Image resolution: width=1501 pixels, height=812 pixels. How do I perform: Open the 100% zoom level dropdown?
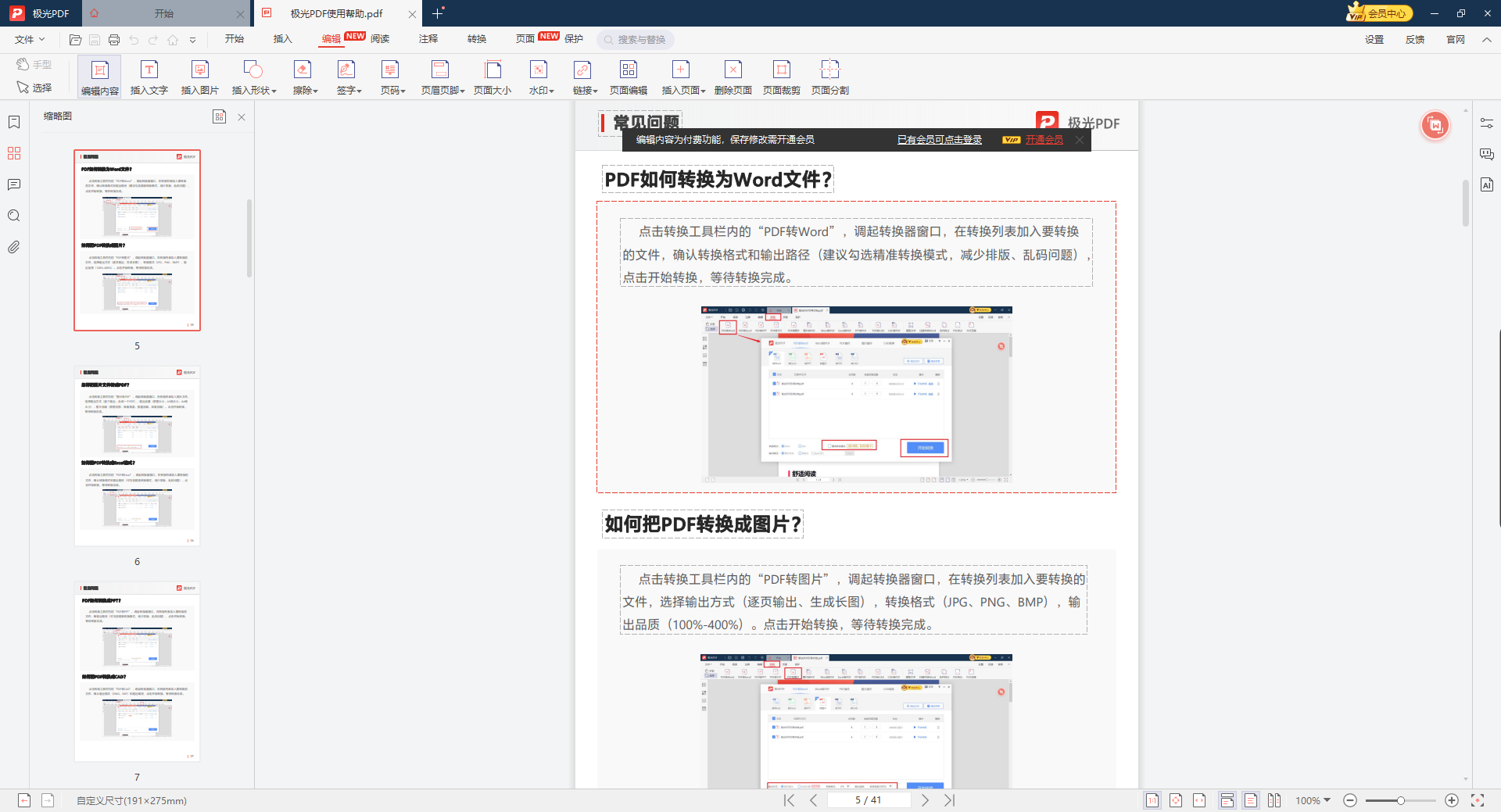1313,800
